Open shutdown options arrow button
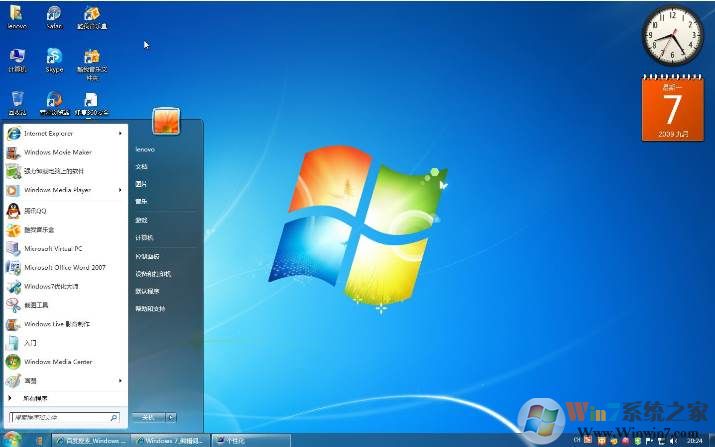 pyautogui.click(x=171, y=417)
